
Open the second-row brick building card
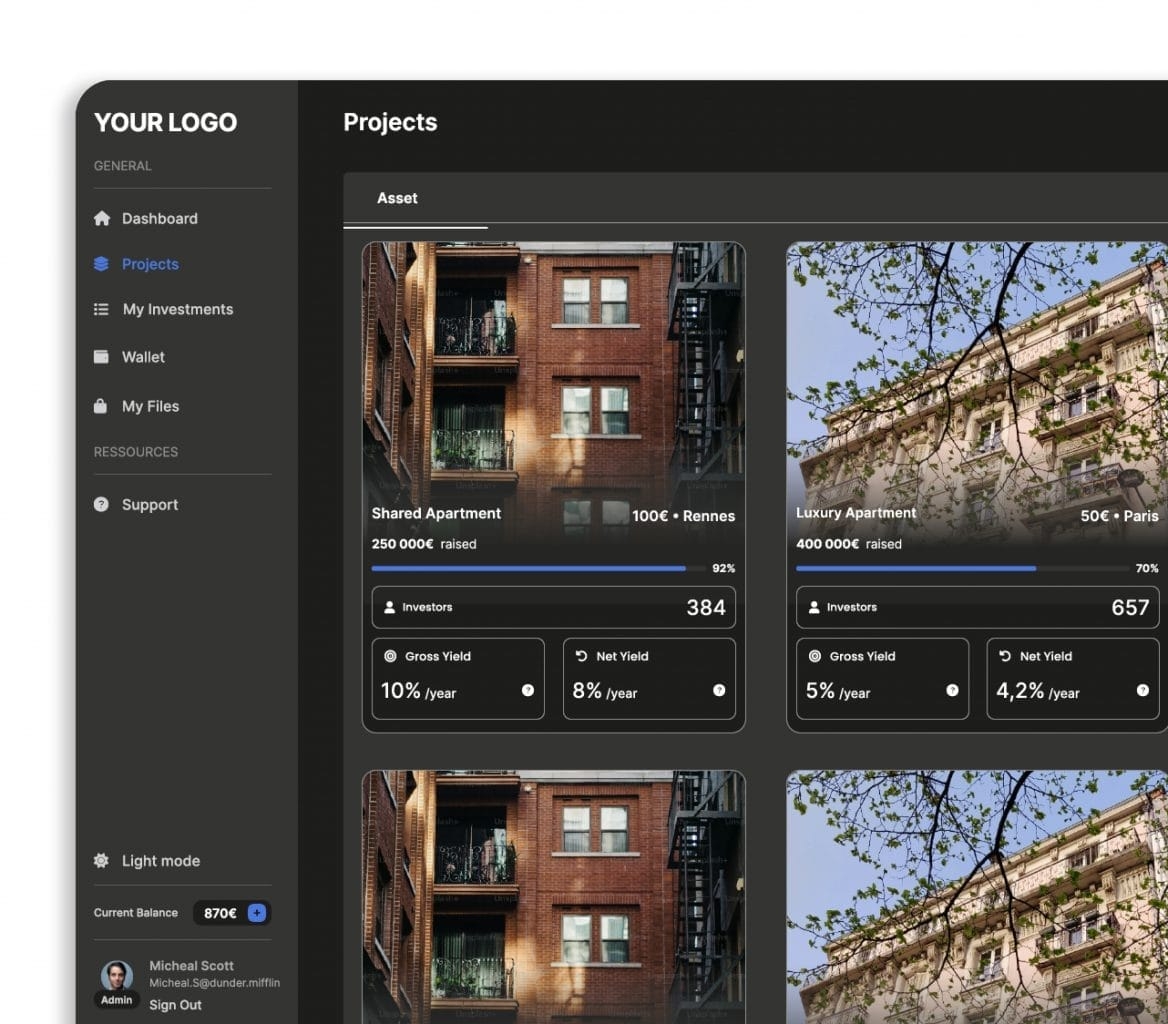[553, 897]
